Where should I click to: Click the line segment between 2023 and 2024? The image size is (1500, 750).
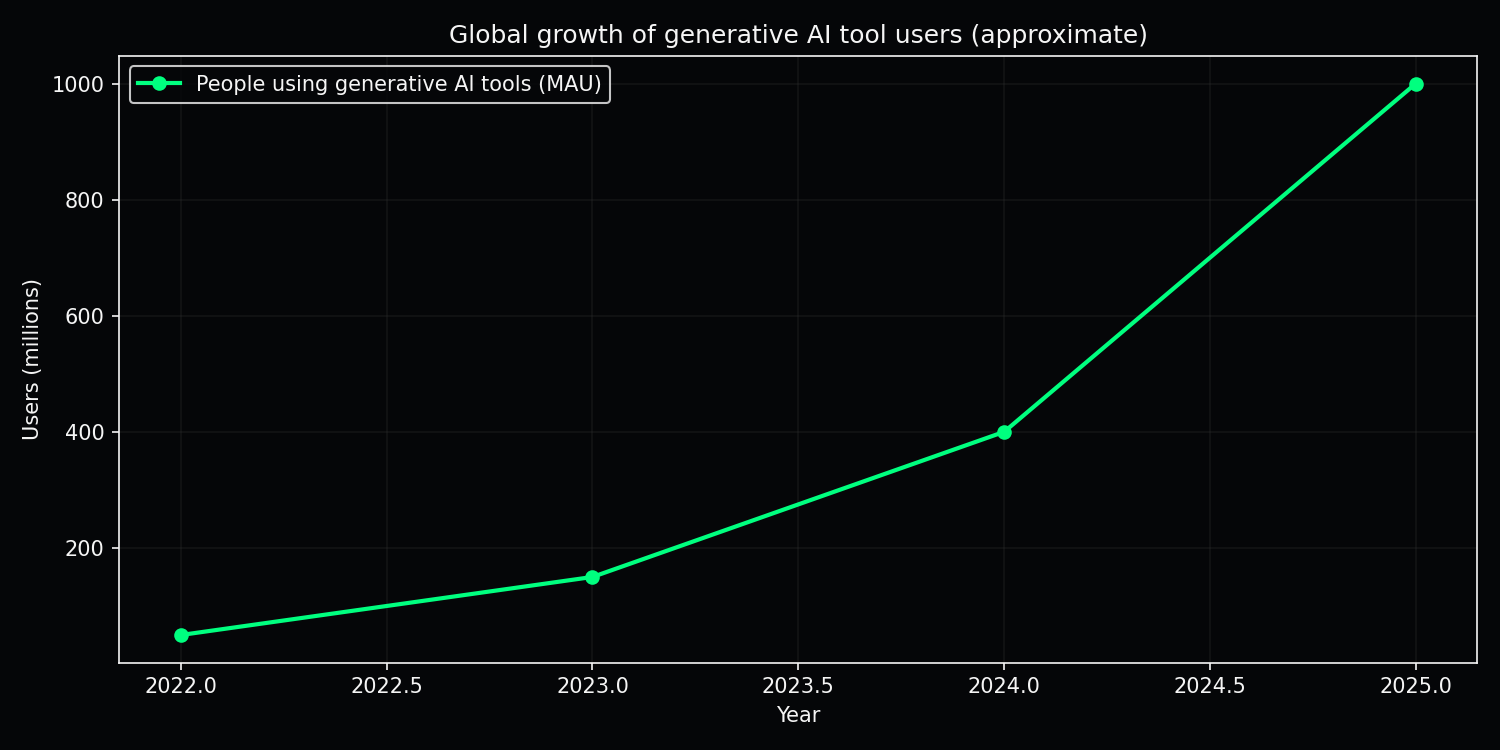point(798,504)
